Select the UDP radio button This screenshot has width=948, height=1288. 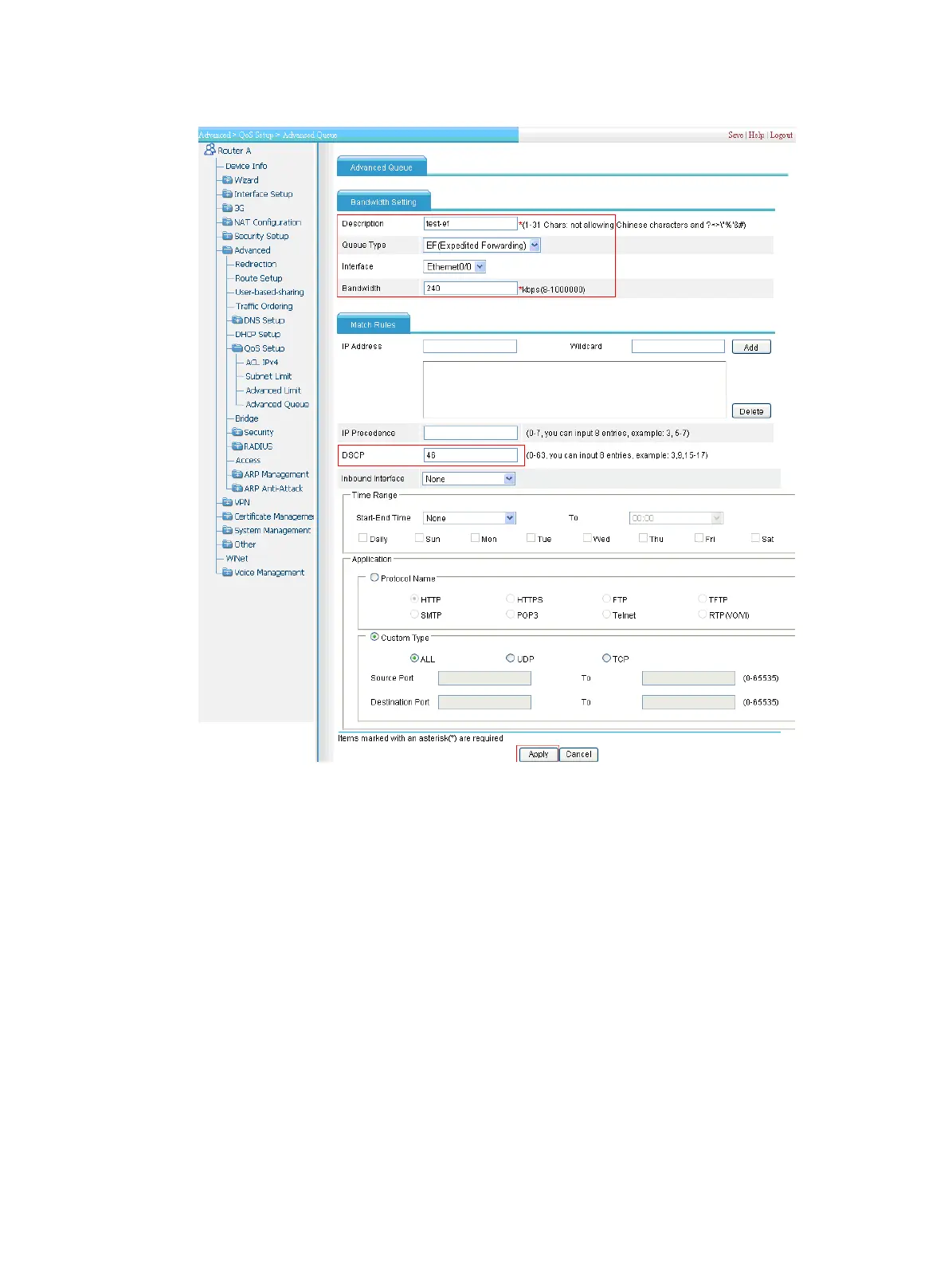(511, 658)
